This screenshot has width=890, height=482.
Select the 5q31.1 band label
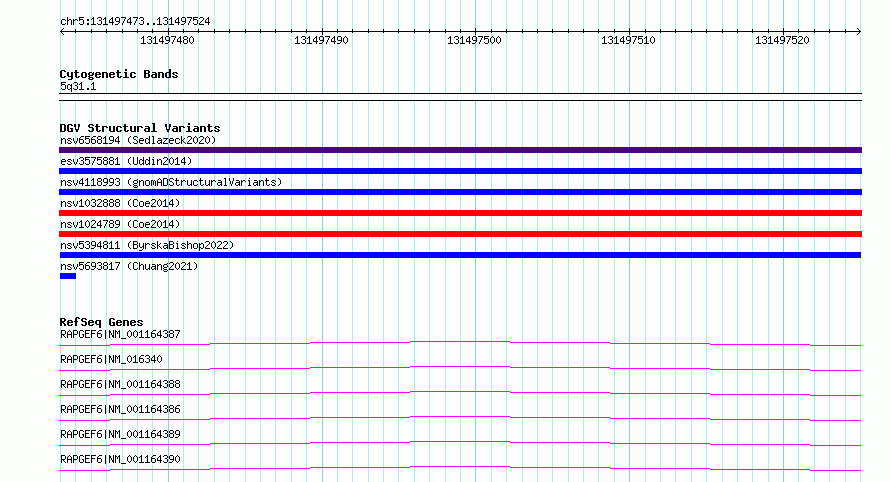pyautogui.click(x=78, y=86)
